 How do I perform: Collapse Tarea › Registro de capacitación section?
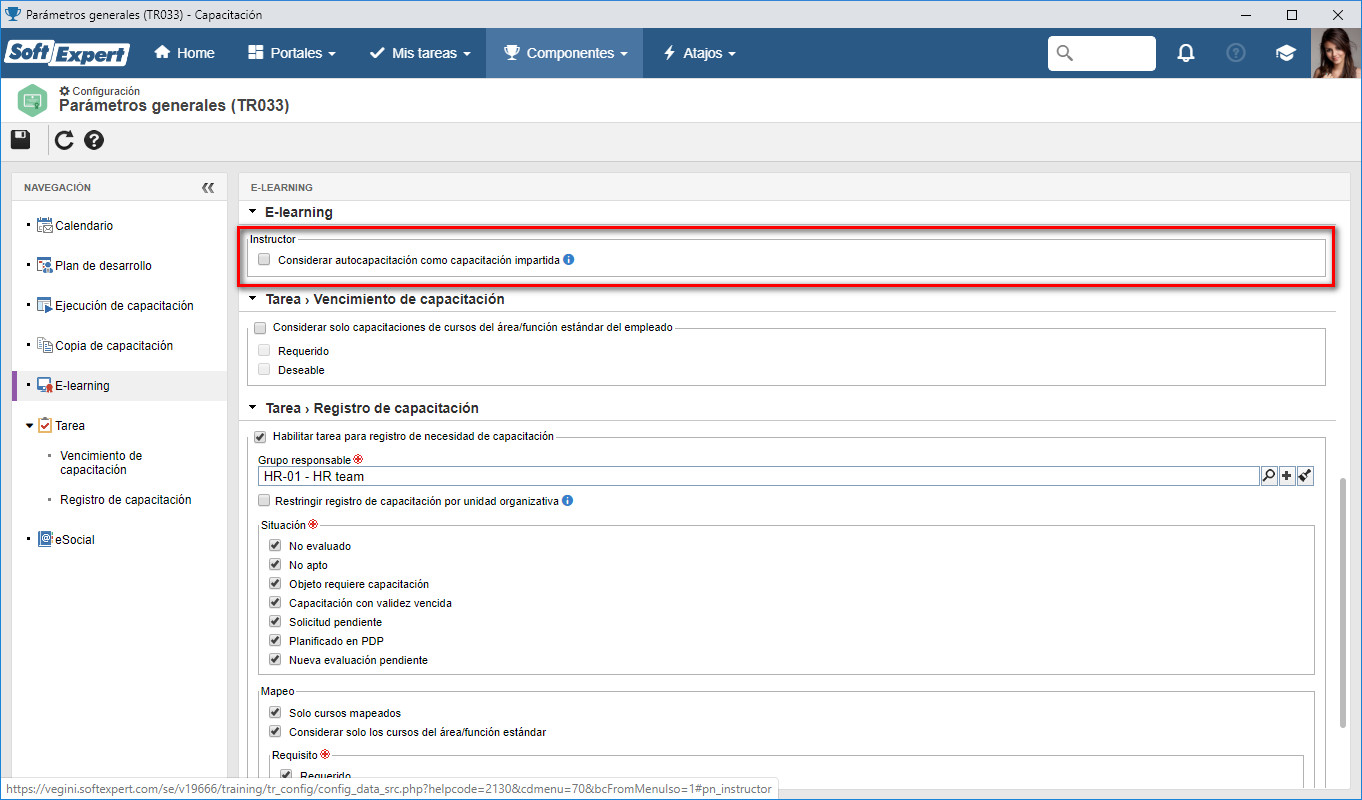pyautogui.click(x=253, y=408)
